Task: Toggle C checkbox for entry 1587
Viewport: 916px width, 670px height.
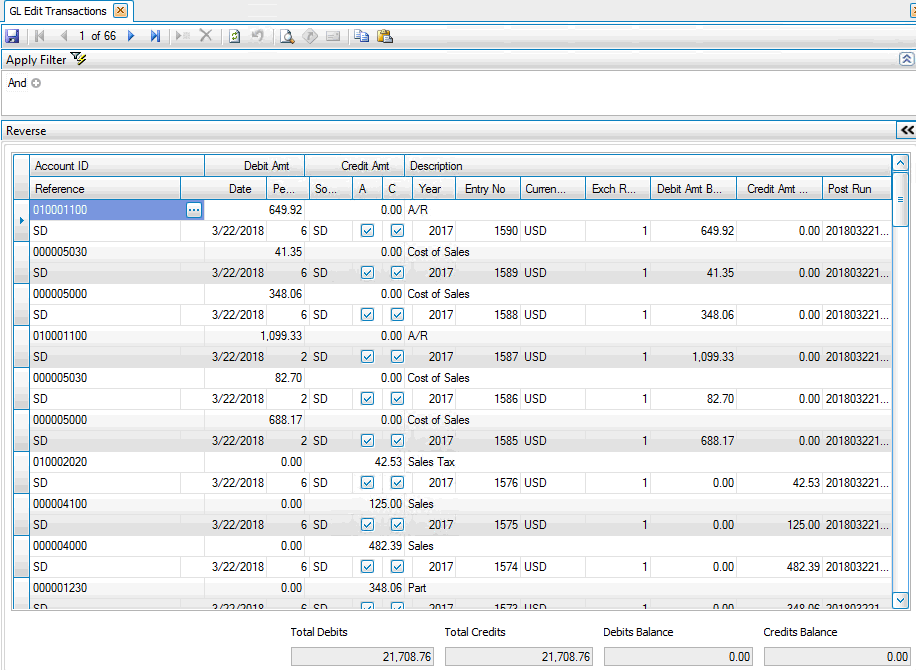Action: (x=397, y=357)
